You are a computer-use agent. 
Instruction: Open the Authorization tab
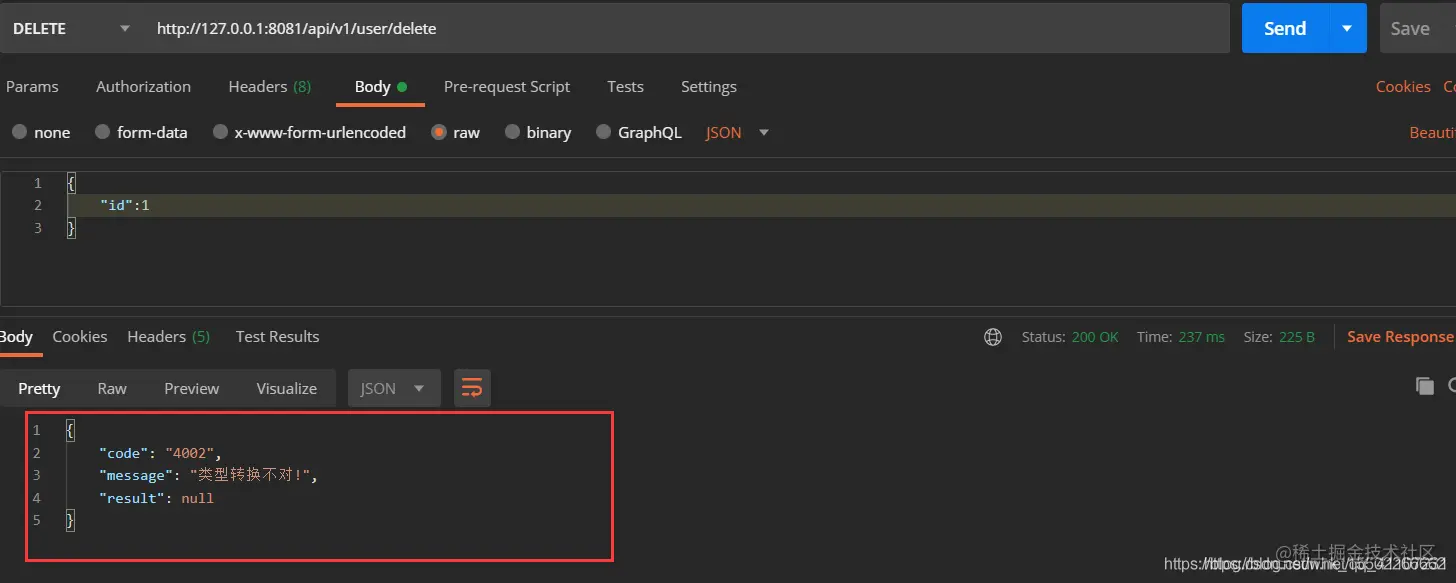143,87
